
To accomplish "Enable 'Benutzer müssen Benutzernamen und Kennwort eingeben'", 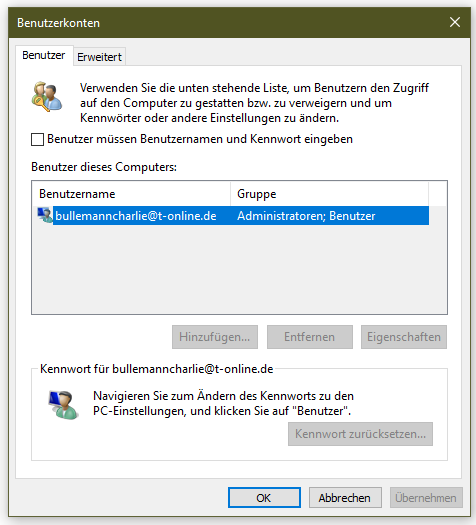I will [37, 139].
